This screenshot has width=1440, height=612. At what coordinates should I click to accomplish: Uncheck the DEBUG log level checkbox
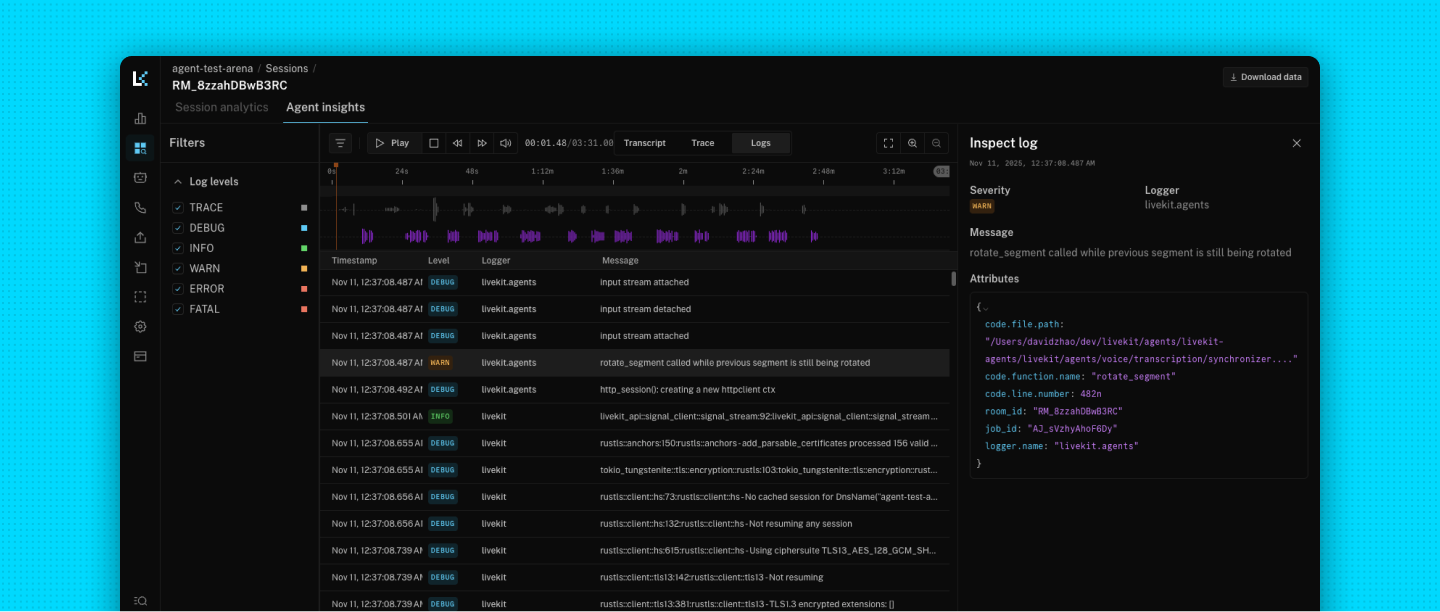pos(178,228)
